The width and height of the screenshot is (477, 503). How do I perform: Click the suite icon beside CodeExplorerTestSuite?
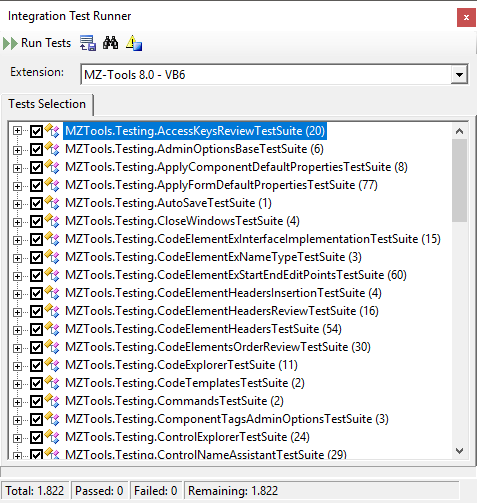click(52, 365)
